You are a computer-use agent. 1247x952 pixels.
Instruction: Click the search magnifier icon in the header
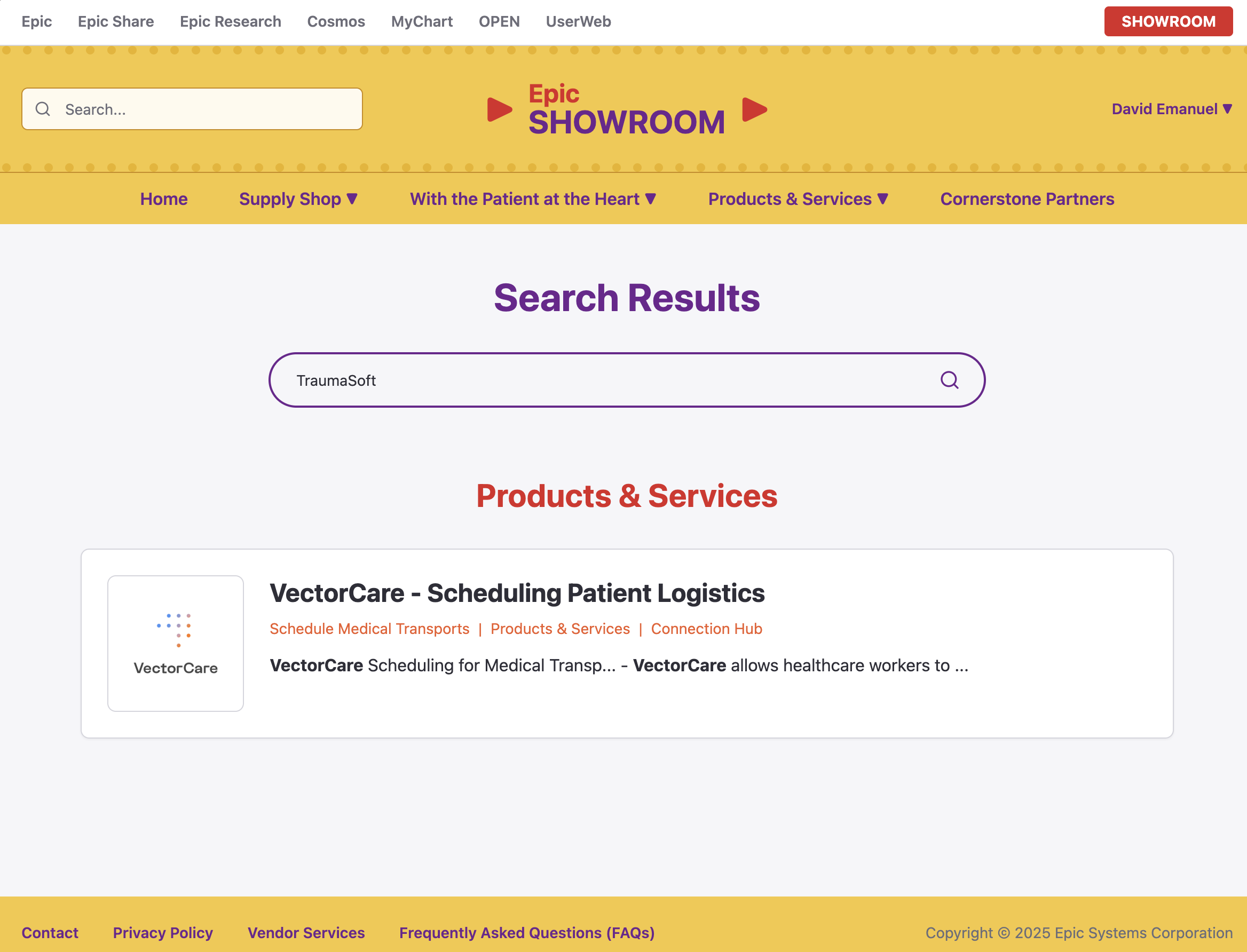tap(43, 108)
